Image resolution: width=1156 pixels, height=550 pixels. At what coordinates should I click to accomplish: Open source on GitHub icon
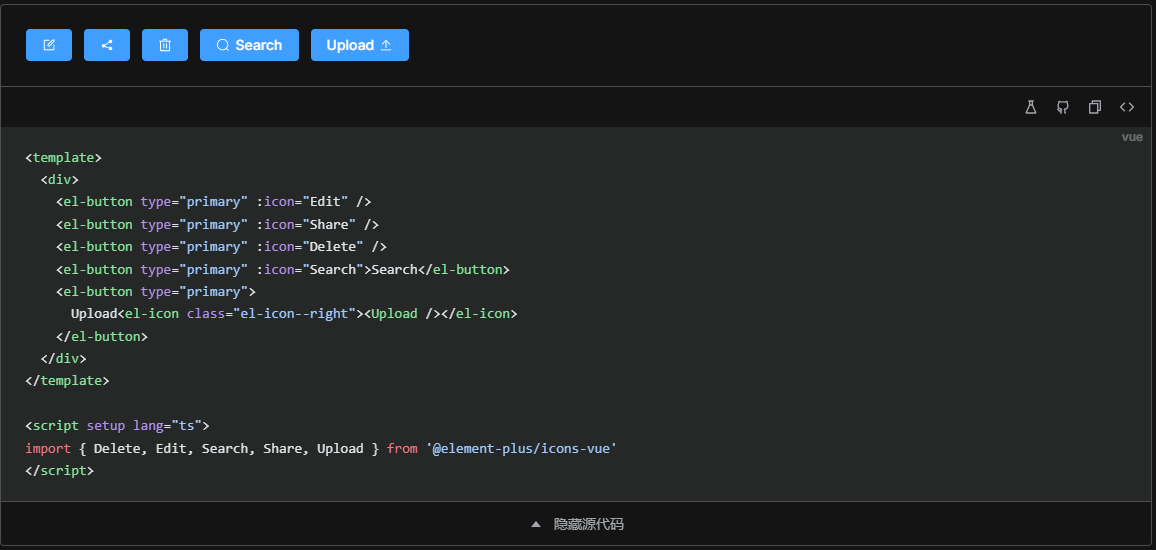(x=1062, y=108)
